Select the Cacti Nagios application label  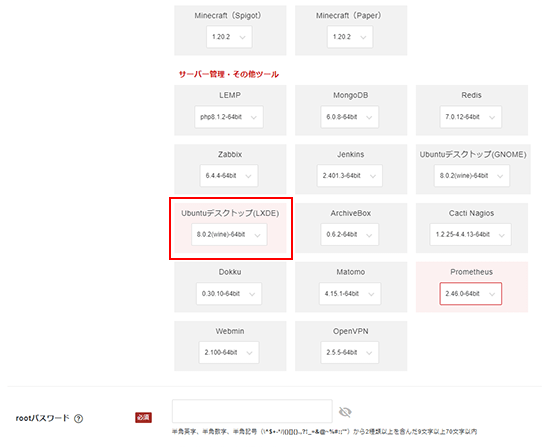click(471, 213)
